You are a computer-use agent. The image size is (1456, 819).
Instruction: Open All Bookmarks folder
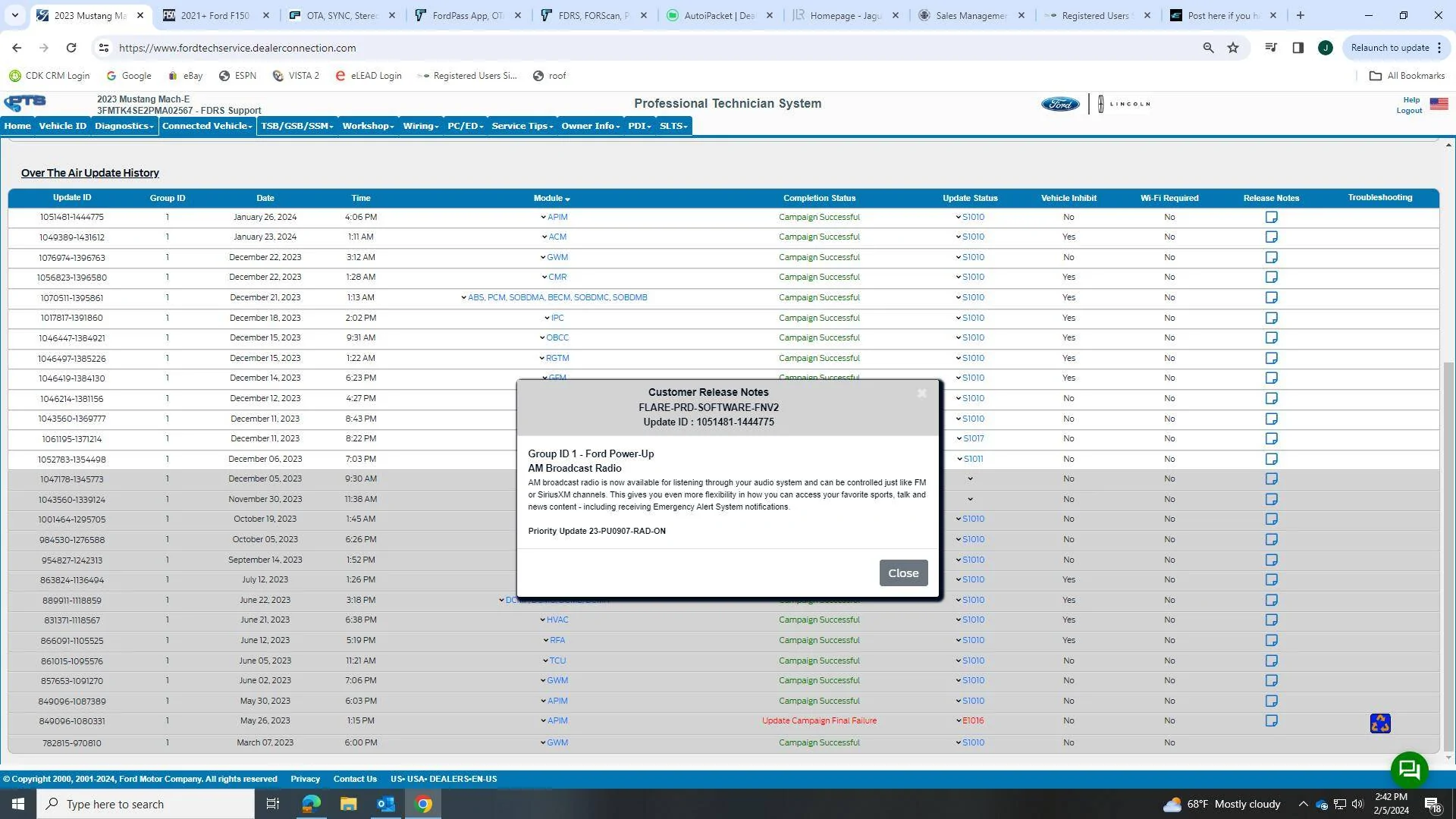coord(1407,76)
